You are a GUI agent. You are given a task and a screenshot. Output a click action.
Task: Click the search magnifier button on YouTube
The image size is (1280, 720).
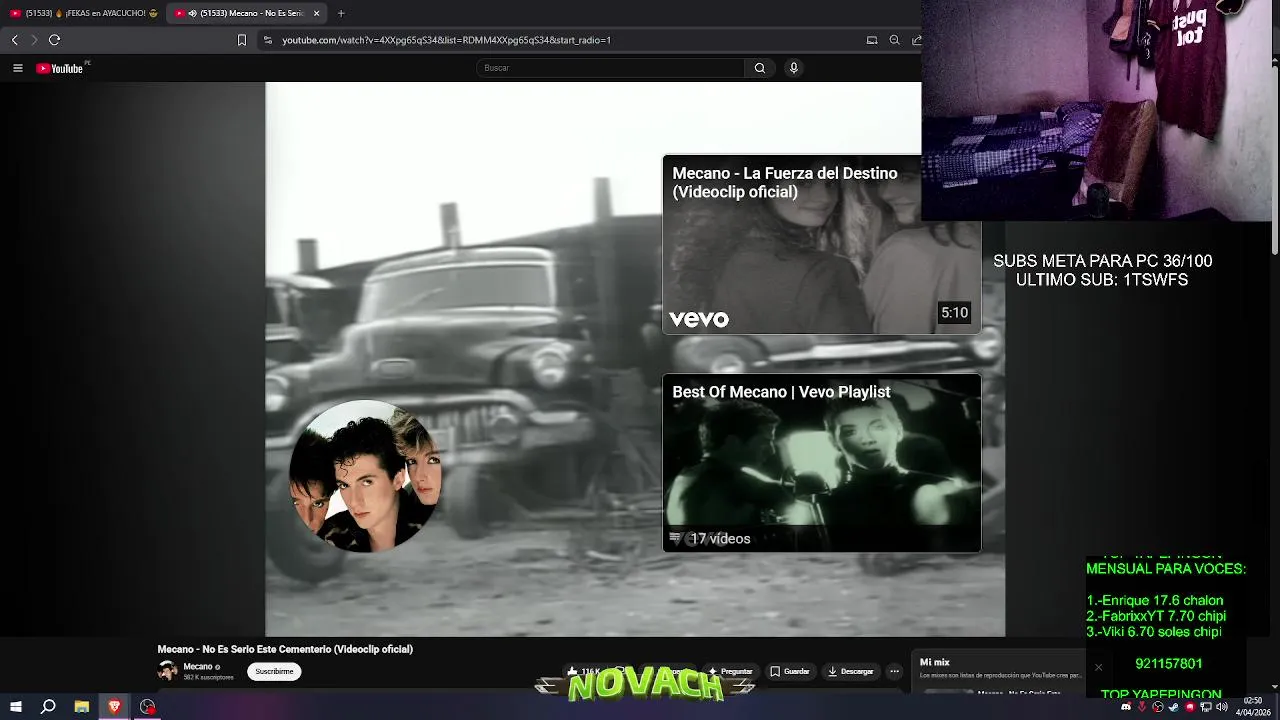click(x=760, y=68)
